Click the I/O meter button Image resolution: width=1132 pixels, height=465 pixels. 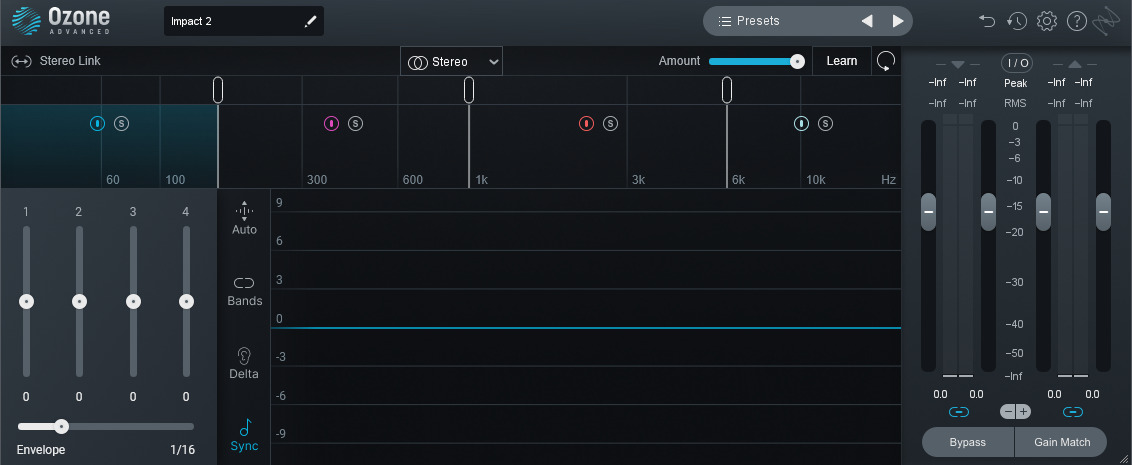click(x=1016, y=63)
